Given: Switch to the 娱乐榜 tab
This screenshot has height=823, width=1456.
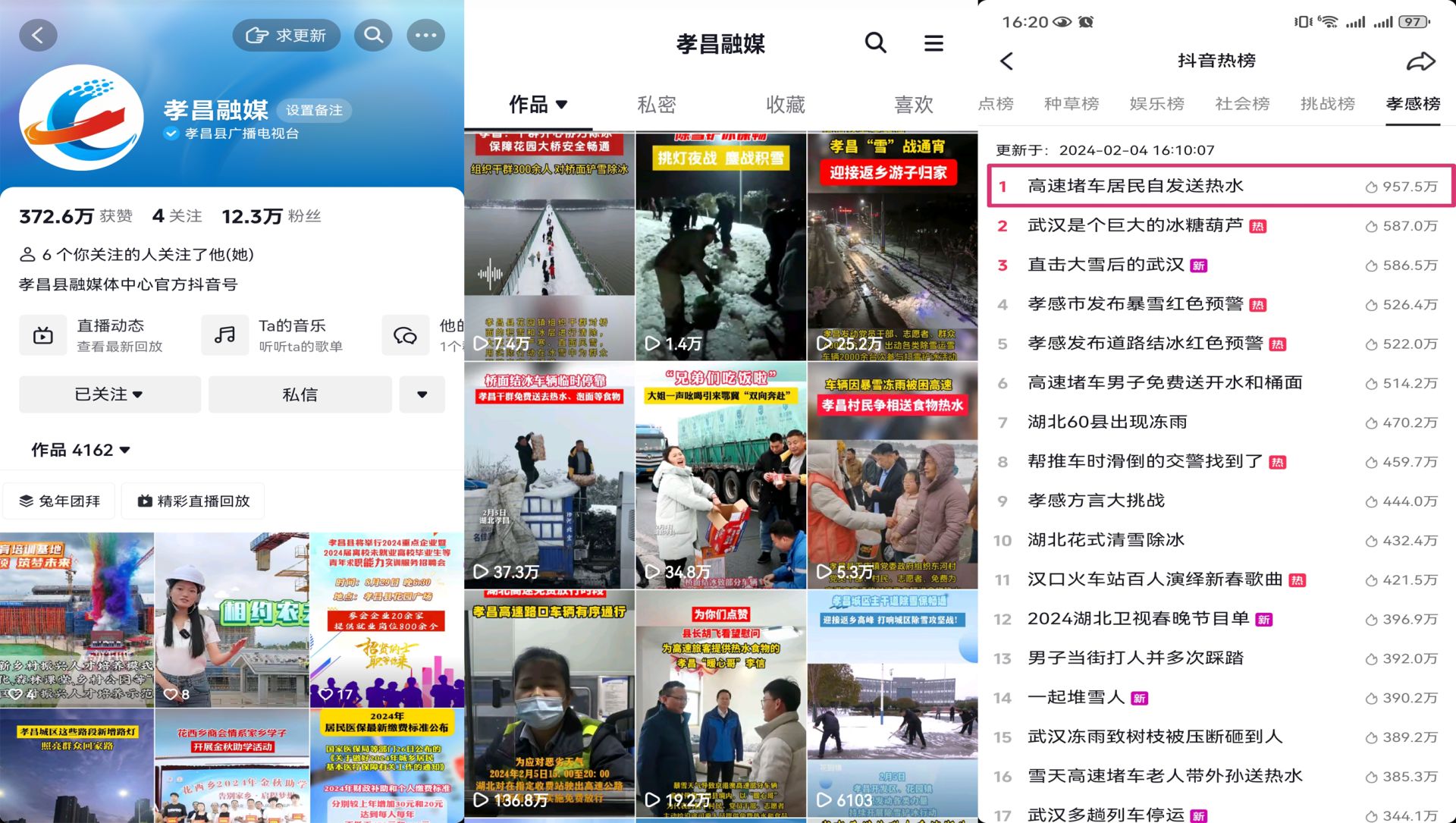Looking at the screenshot, I should 1156,104.
